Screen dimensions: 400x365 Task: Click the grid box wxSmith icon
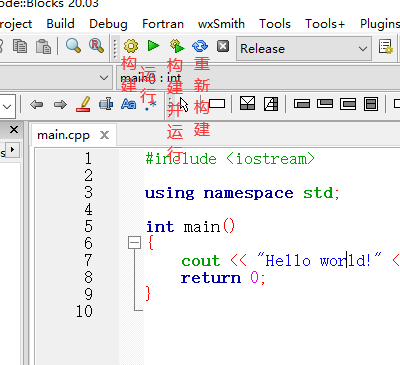coord(271,104)
